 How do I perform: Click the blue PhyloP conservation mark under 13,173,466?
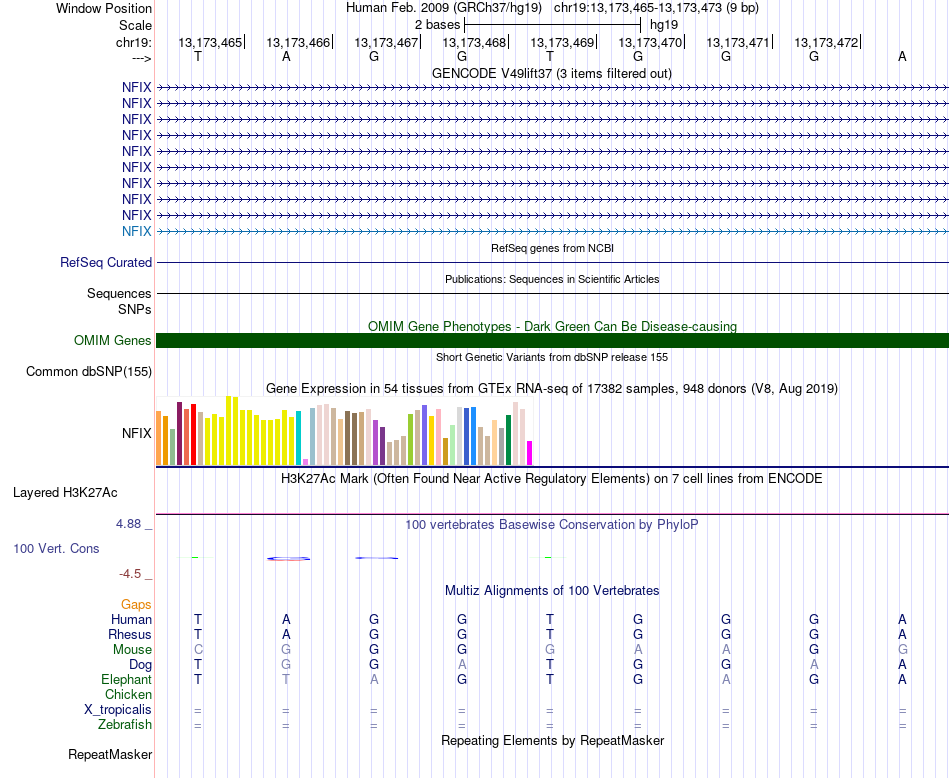click(x=288, y=559)
